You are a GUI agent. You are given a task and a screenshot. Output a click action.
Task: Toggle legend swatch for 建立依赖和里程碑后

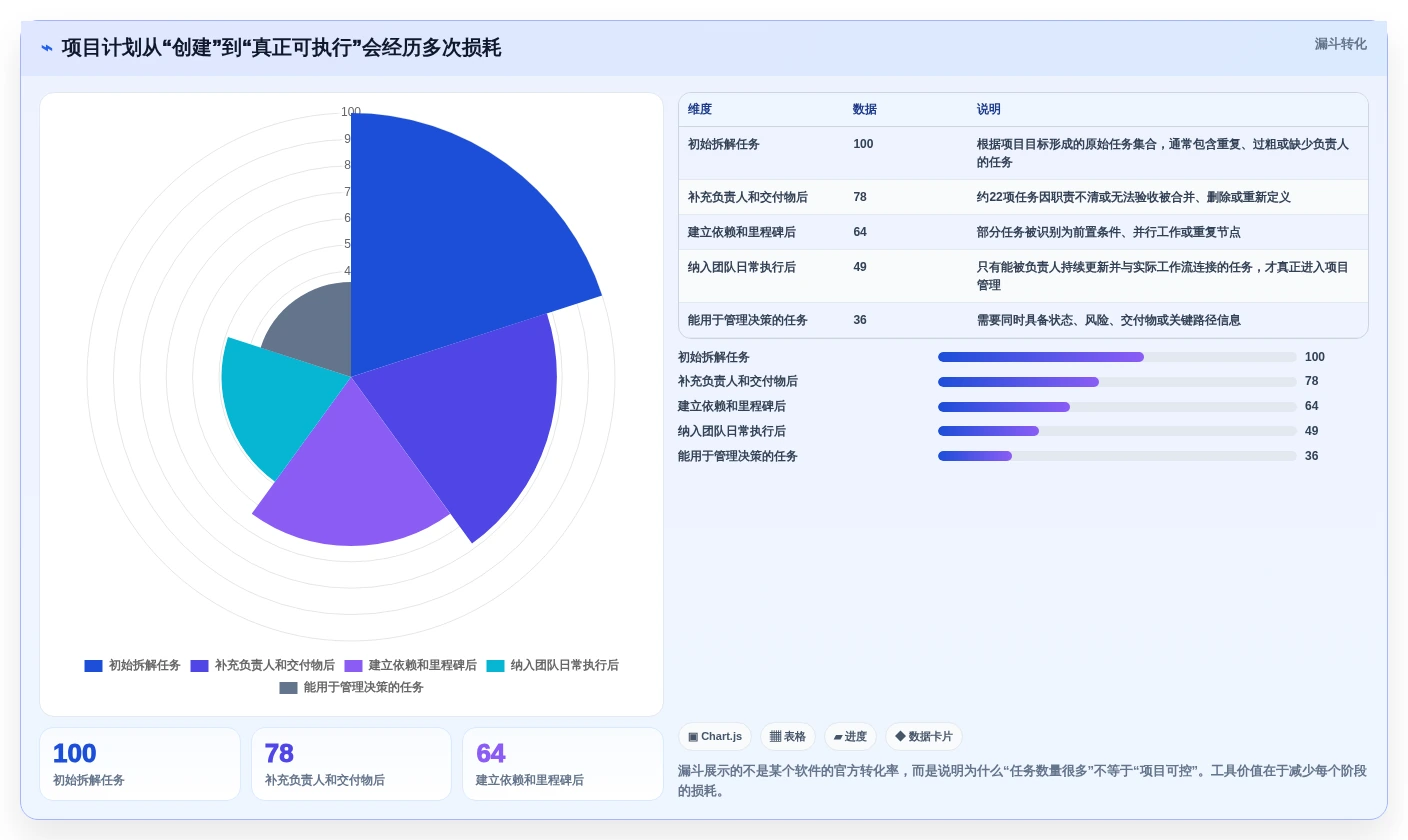[x=353, y=666]
